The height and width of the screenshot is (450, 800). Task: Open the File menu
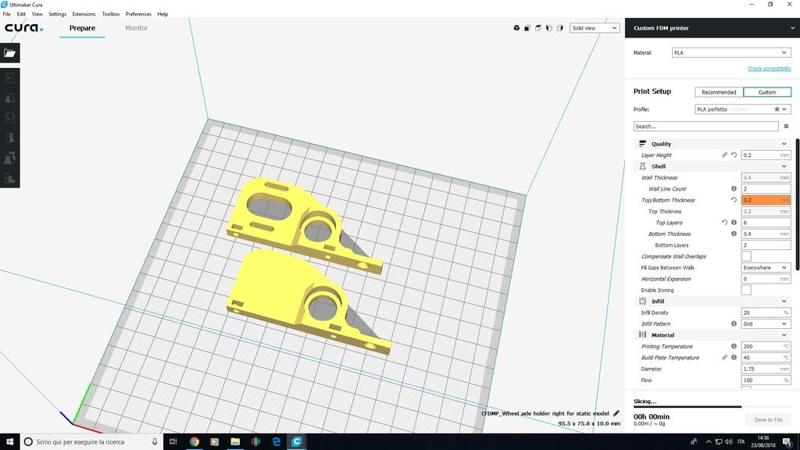(x=7, y=14)
